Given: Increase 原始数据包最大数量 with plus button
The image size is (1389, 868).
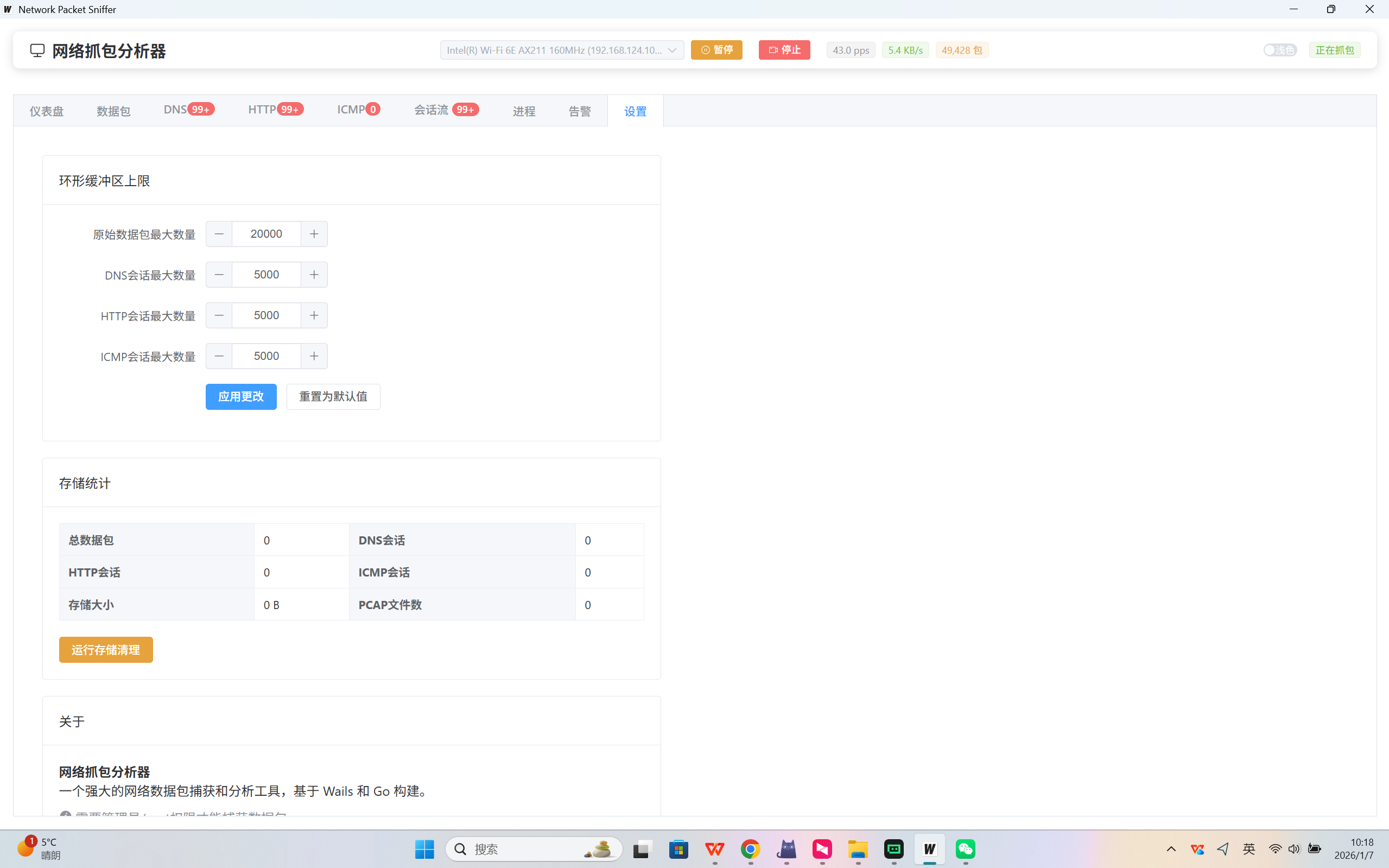Looking at the screenshot, I should click(x=314, y=233).
